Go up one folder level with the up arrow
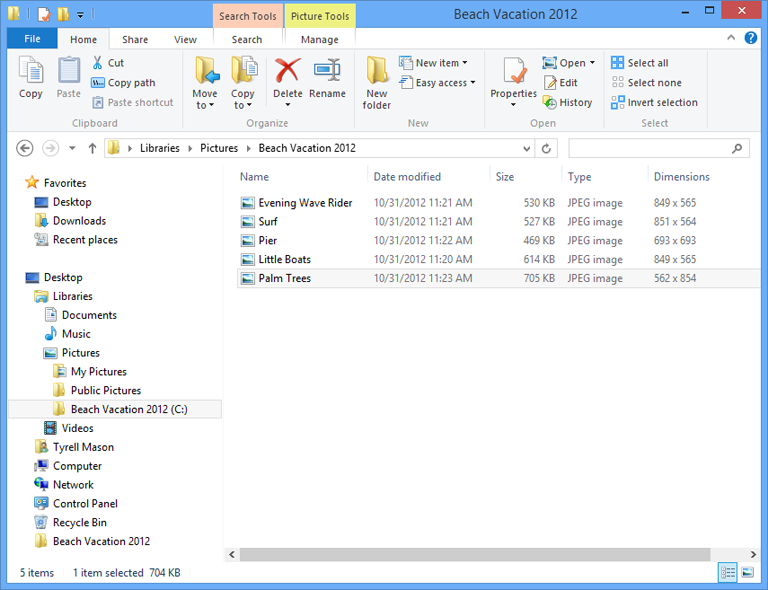The width and height of the screenshot is (768, 590). click(92, 148)
